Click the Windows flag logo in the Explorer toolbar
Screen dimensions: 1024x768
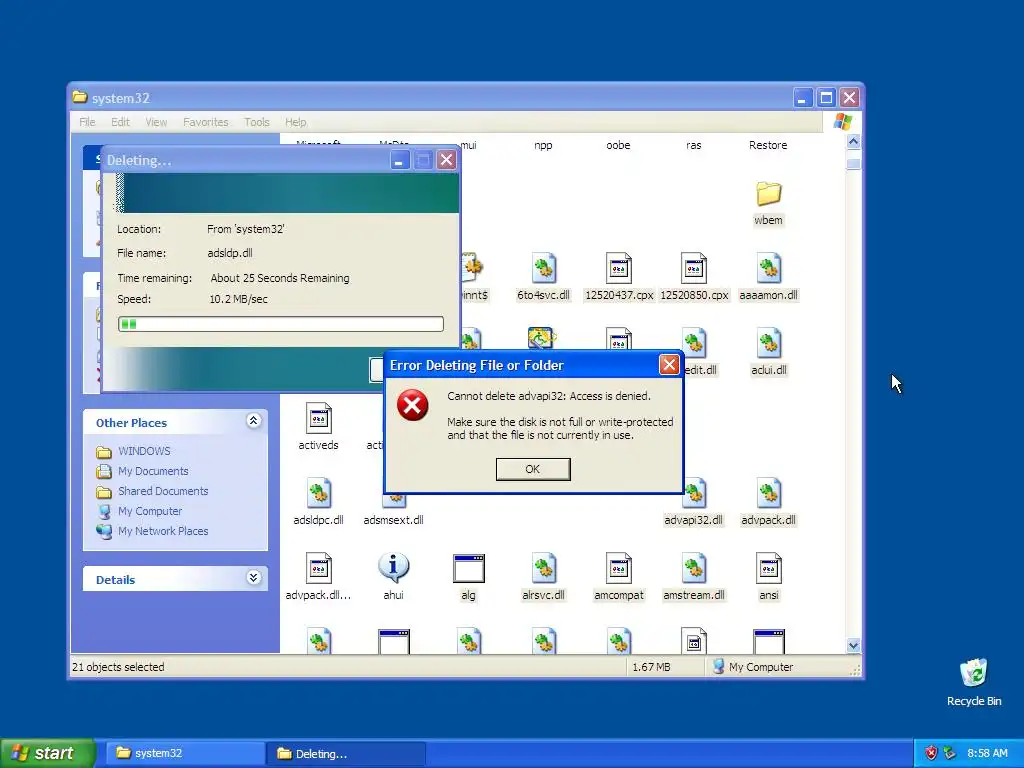(x=842, y=122)
